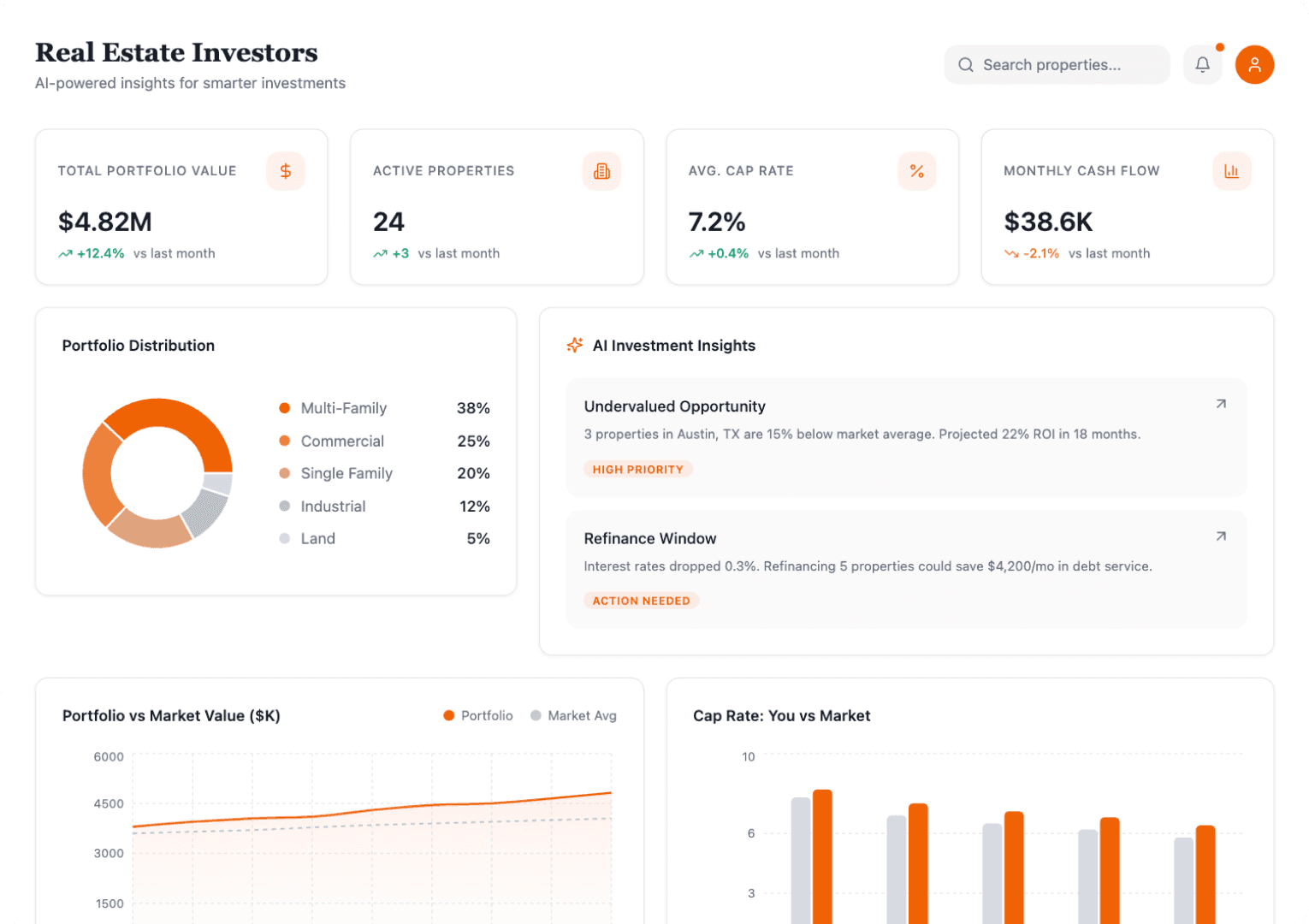The width and height of the screenshot is (1309, 924).
Task: Click the AI sparkle icon next to Investment Insights
Action: point(574,345)
